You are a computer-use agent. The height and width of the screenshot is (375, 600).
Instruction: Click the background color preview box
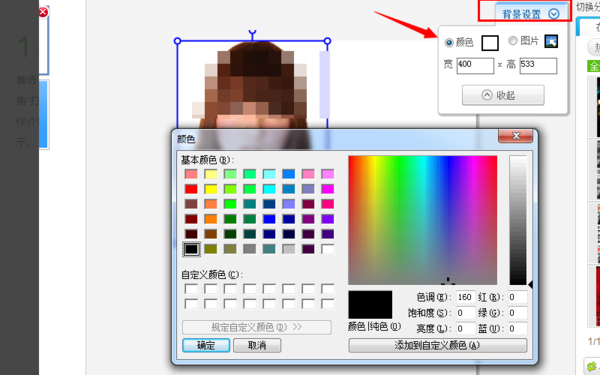(x=490, y=43)
